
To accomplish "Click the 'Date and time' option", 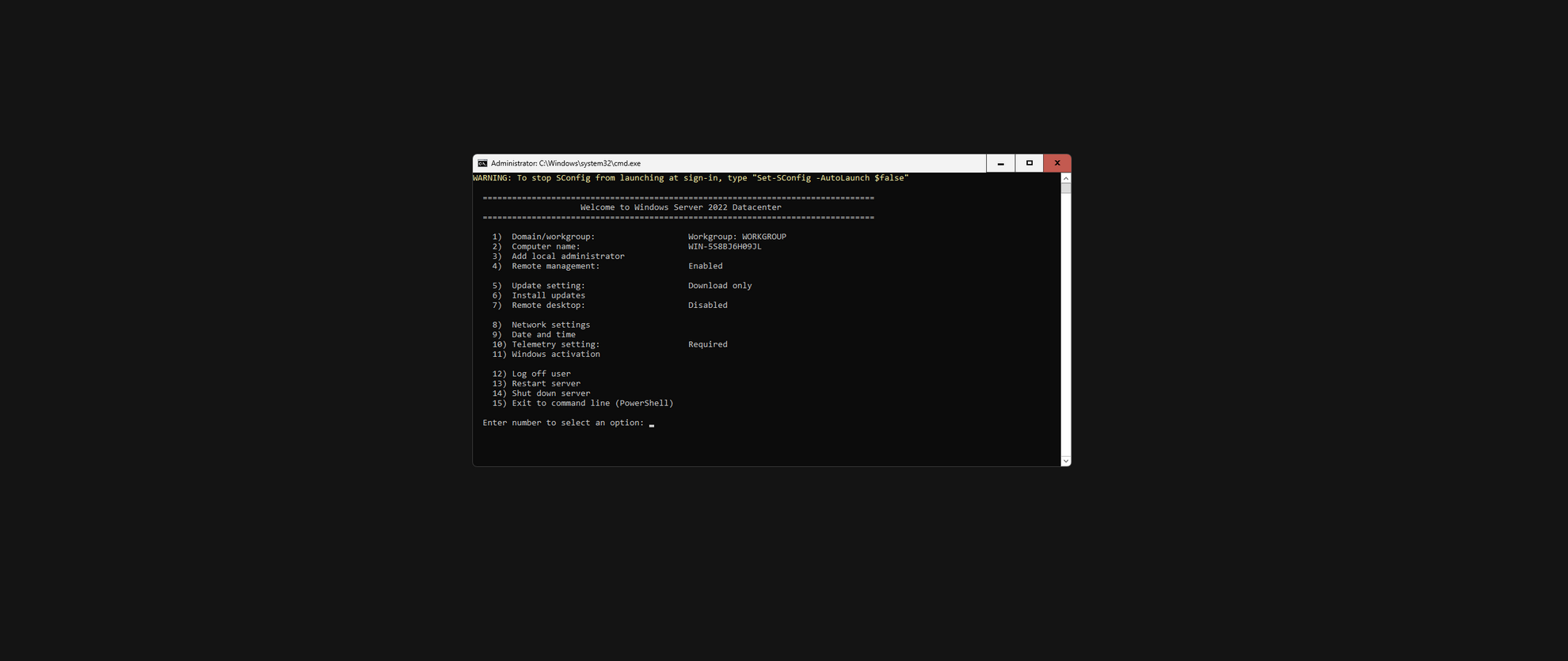I will pos(534,335).
